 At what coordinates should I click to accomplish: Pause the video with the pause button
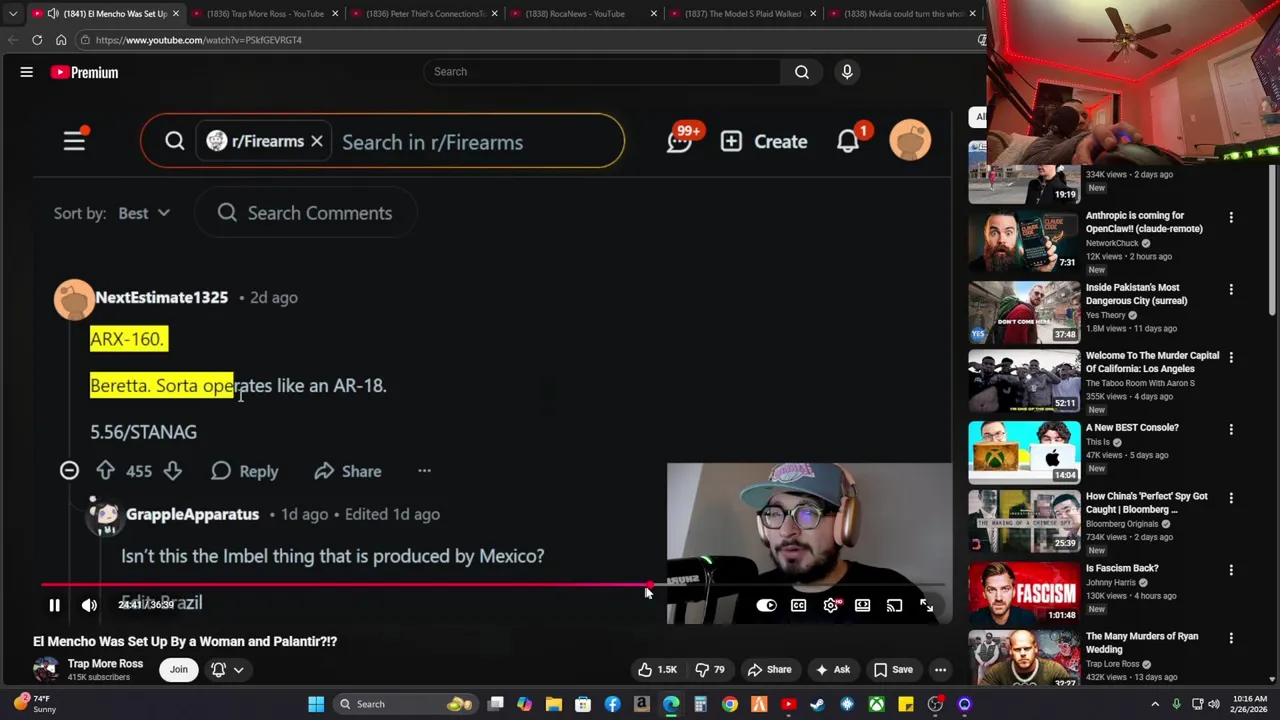pyautogui.click(x=55, y=605)
